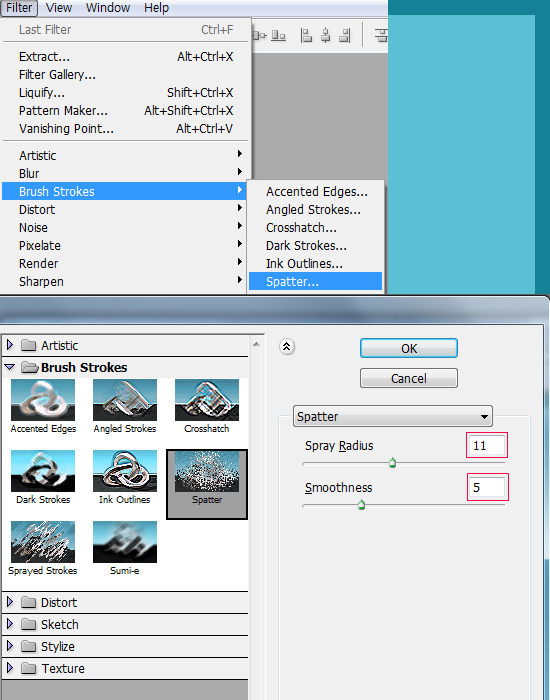Click align right edges toolbar icon
Image resolution: width=550 pixels, height=700 pixels.
[345, 35]
